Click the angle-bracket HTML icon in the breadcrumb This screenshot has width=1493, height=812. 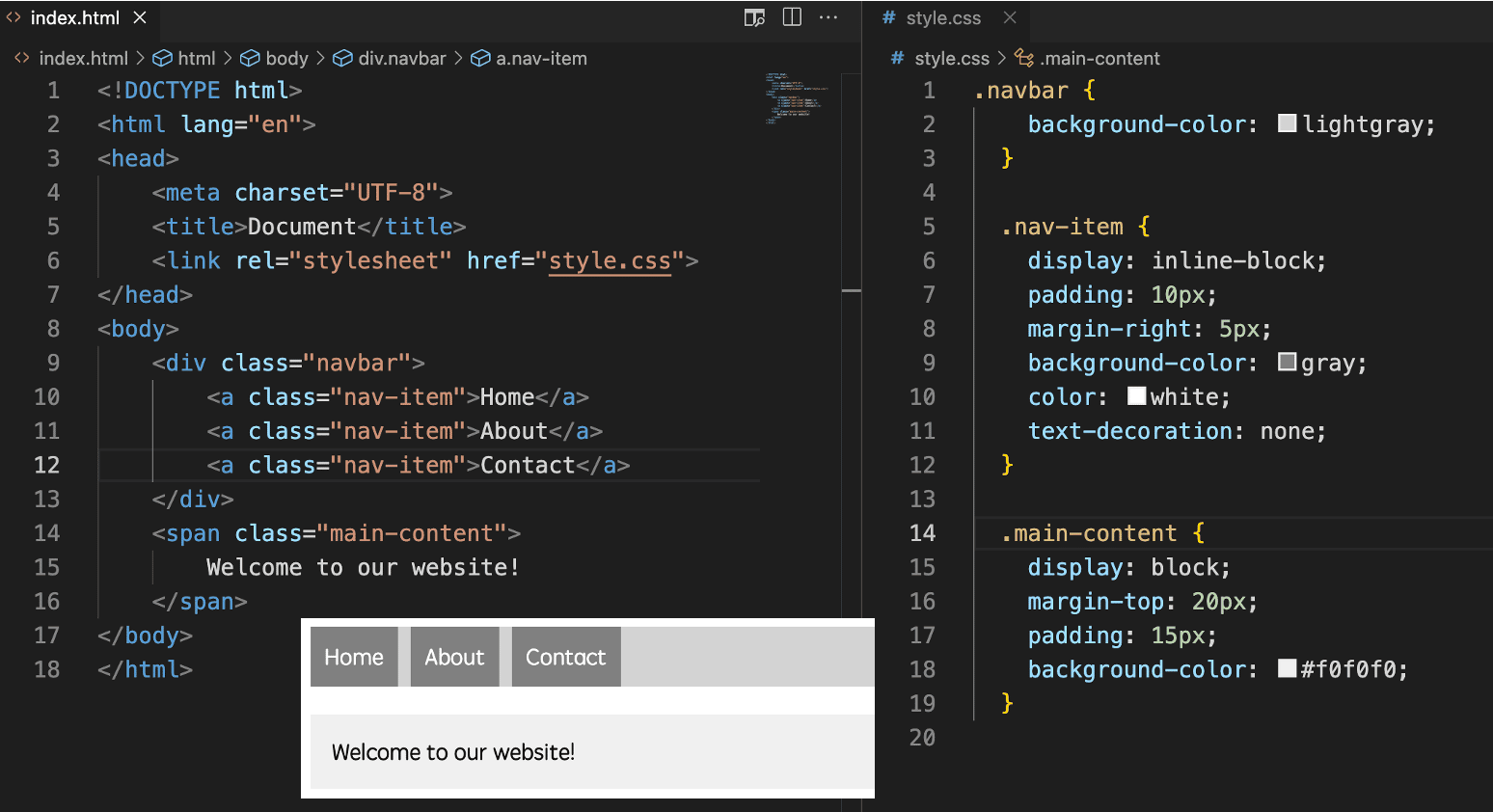pos(21,58)
